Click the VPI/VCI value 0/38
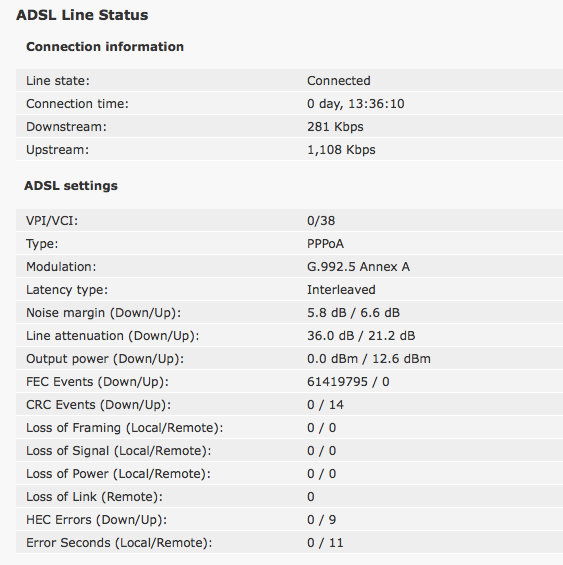 (321, 221)
